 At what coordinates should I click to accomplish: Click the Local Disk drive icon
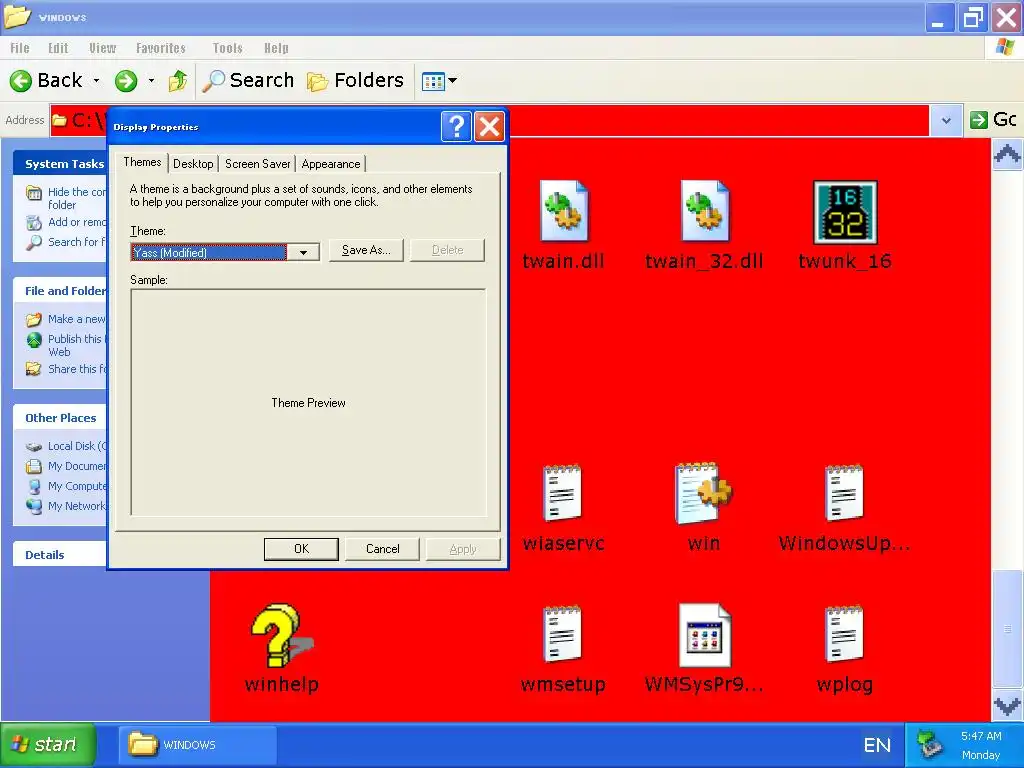34,447
